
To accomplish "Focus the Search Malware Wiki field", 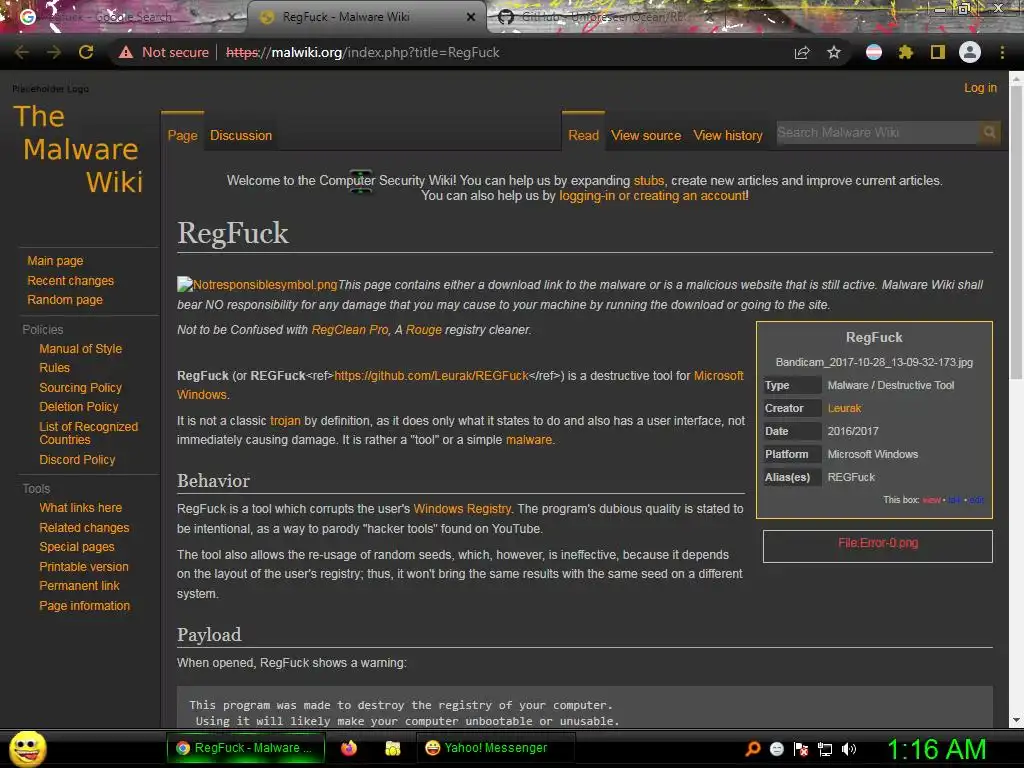I will pos(877,133).
